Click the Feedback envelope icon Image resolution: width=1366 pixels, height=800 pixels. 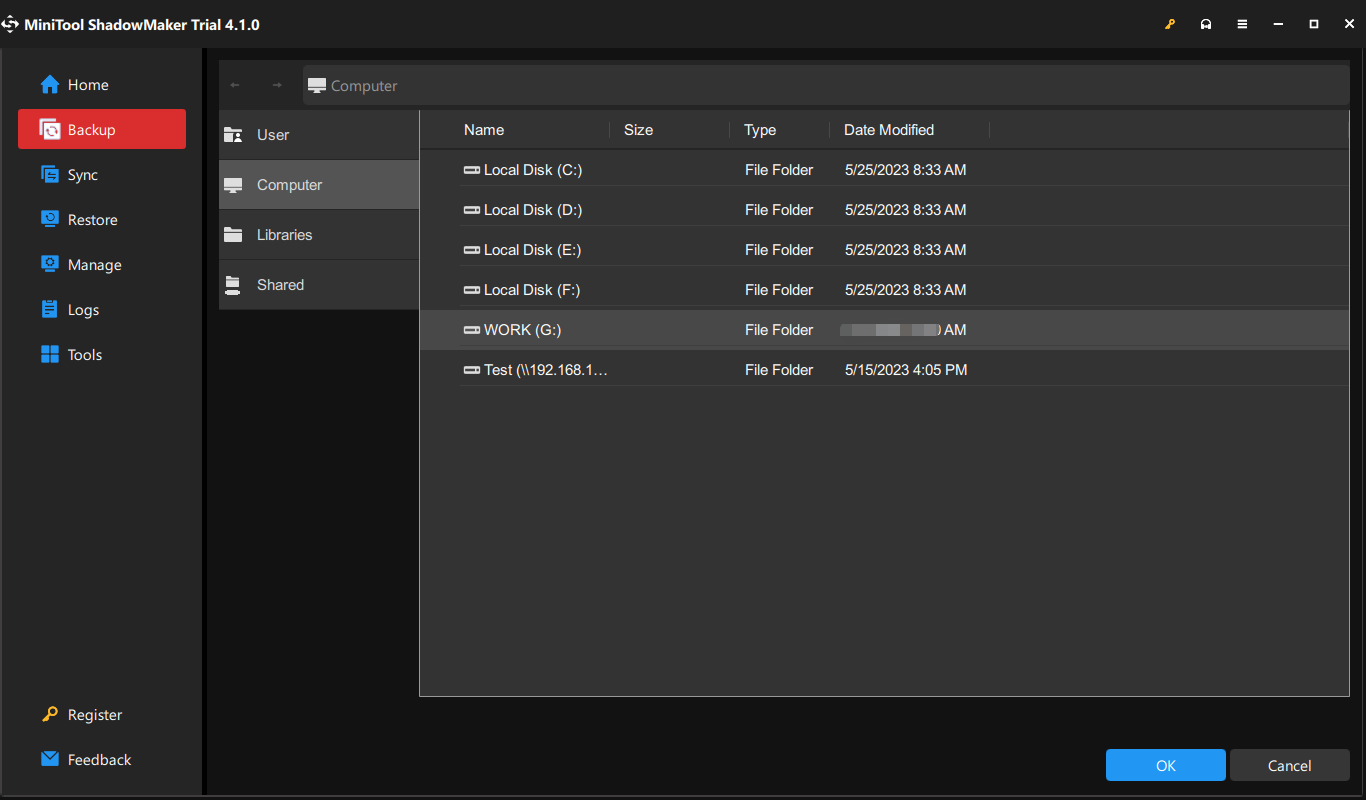pyautogui.click(x=50, y=760)
